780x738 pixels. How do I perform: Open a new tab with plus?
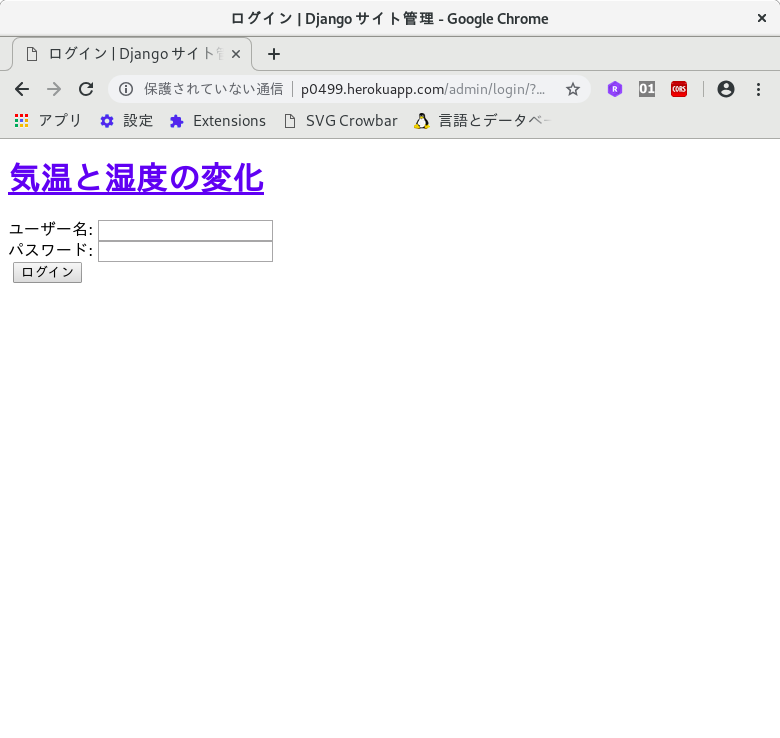(274, 54)
